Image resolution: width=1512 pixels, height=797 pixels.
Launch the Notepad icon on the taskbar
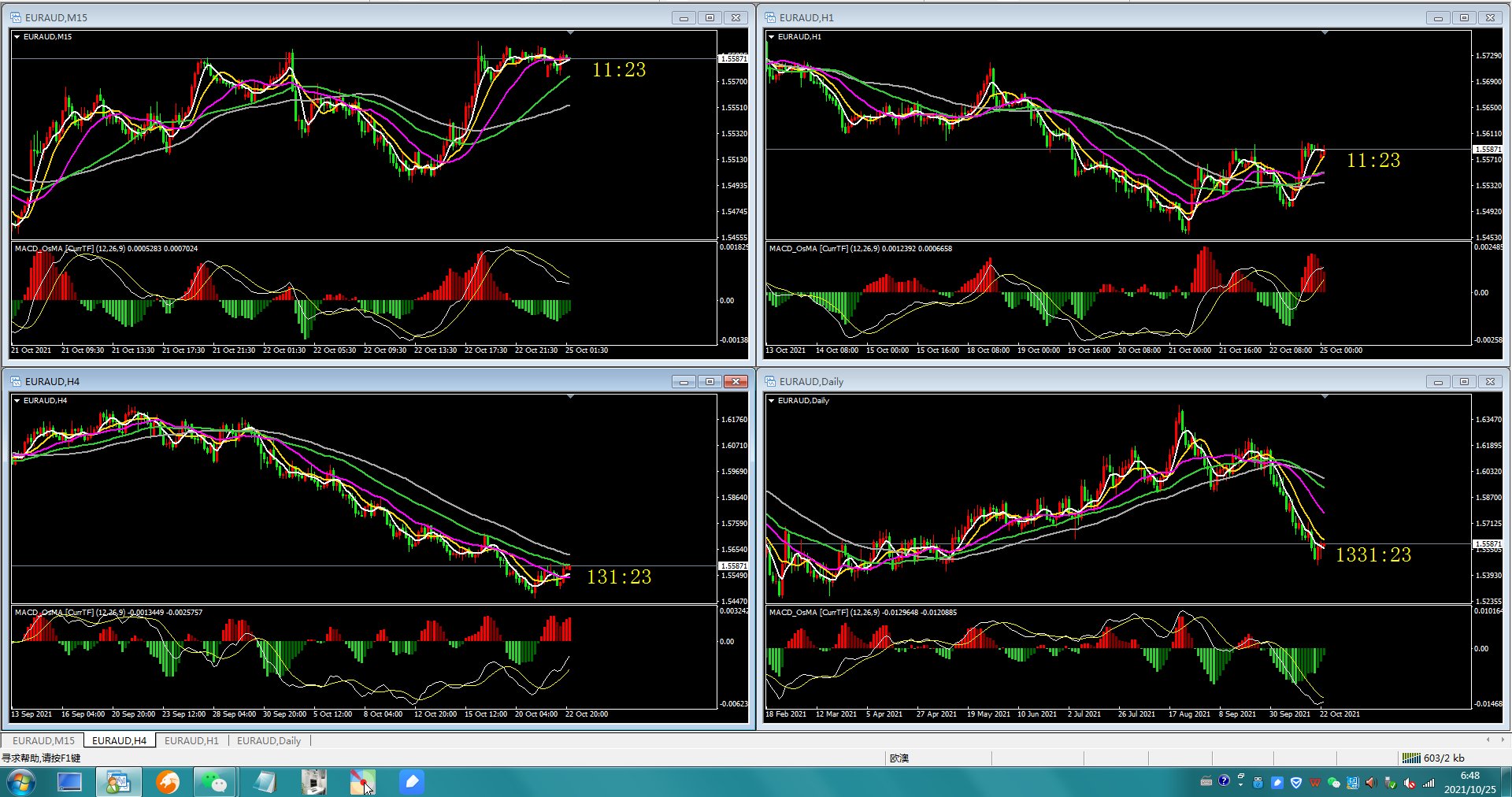tap(265, 782)
